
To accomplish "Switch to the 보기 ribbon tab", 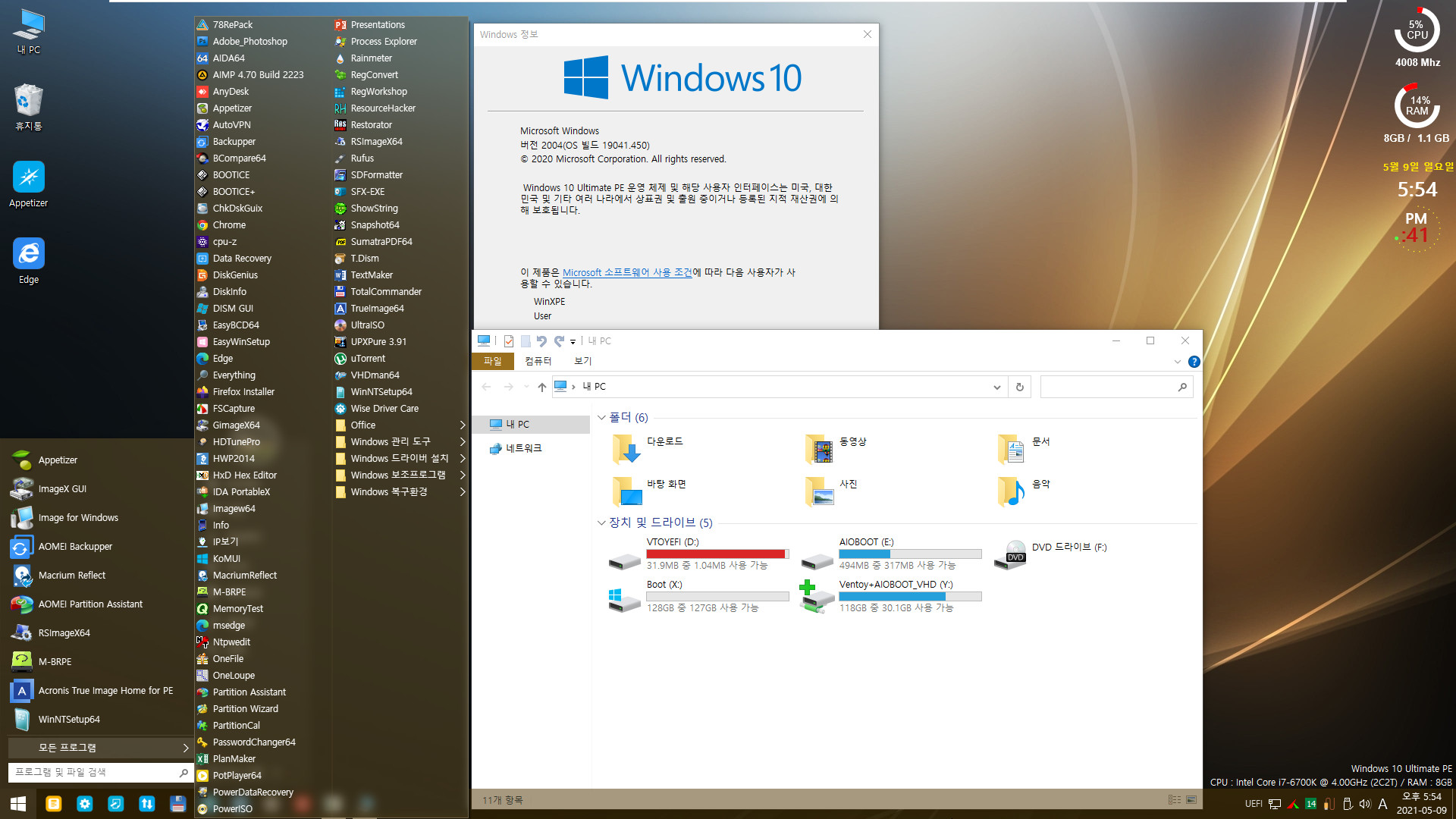I will pos(582,361).
